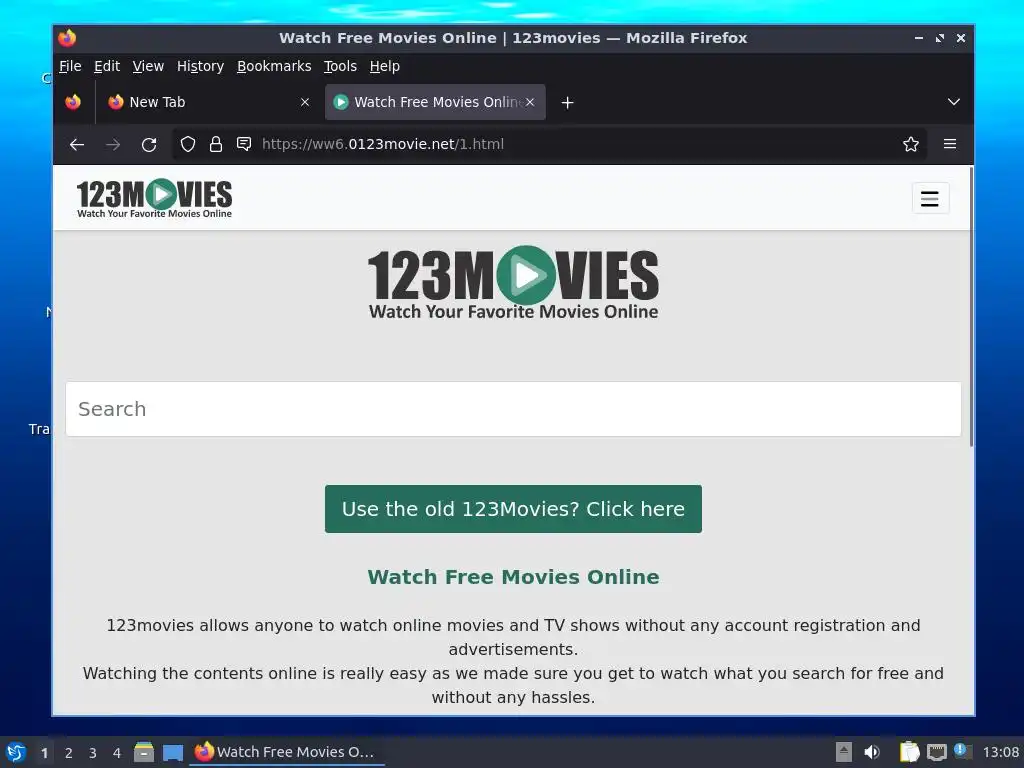Click the disabled forward navigation arrow
Viewport: 1024px width, 768px height.
click(113, 144)
